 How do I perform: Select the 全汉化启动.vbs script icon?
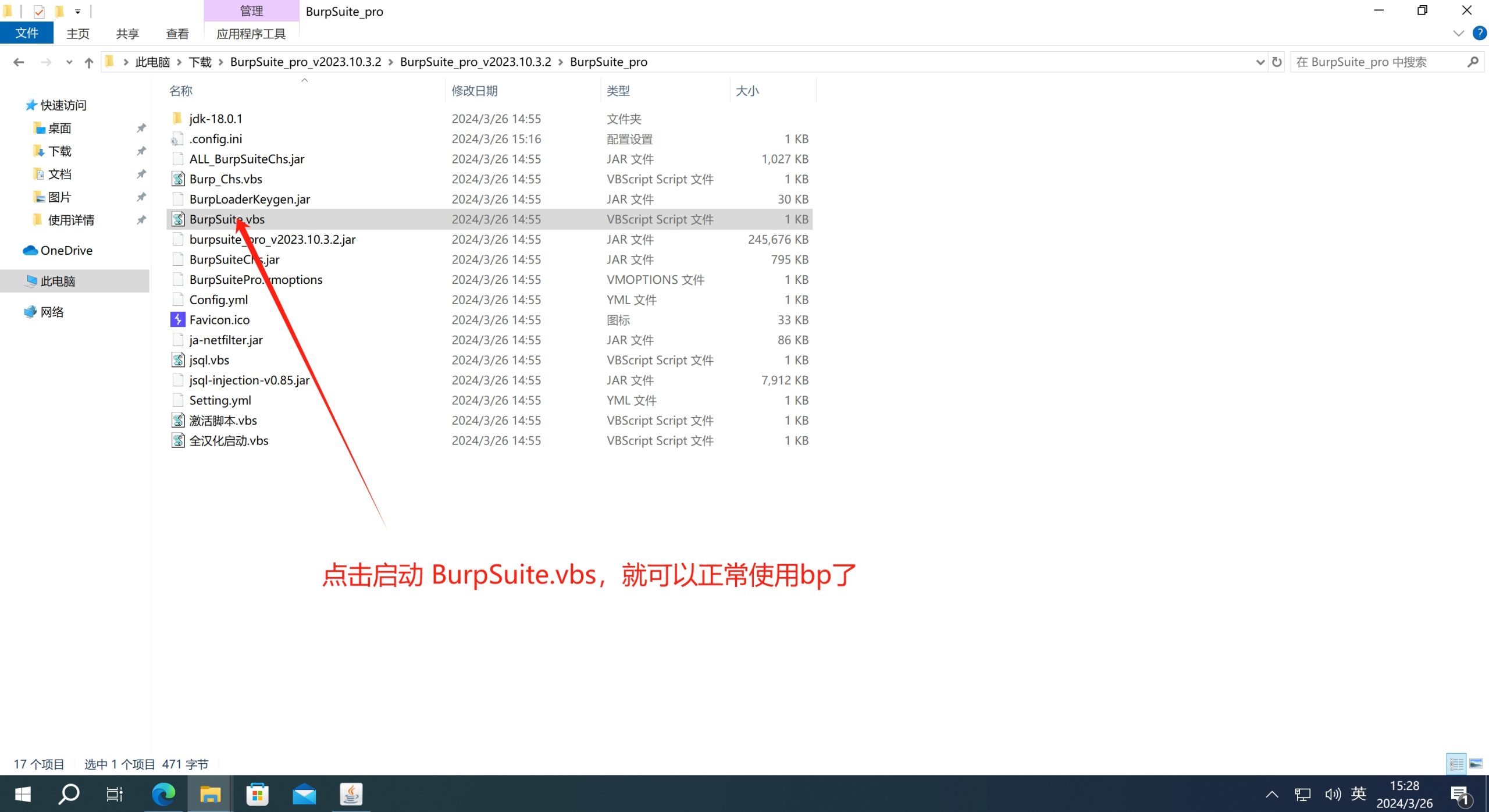tap(178, 440)
